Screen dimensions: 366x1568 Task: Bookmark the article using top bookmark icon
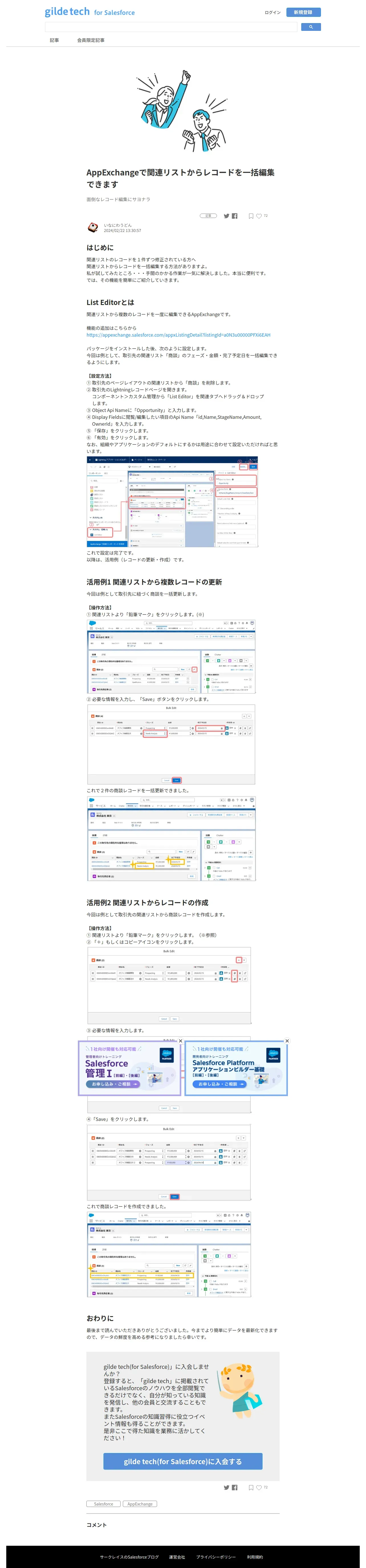(251, 215)
